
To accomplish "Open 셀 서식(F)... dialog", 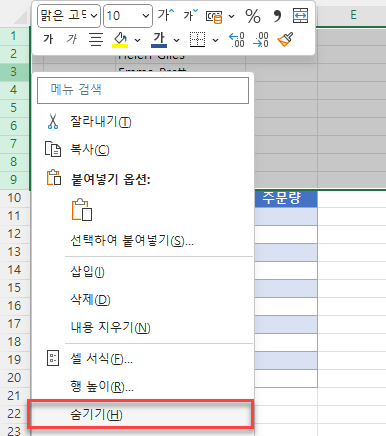I will 143,359.
